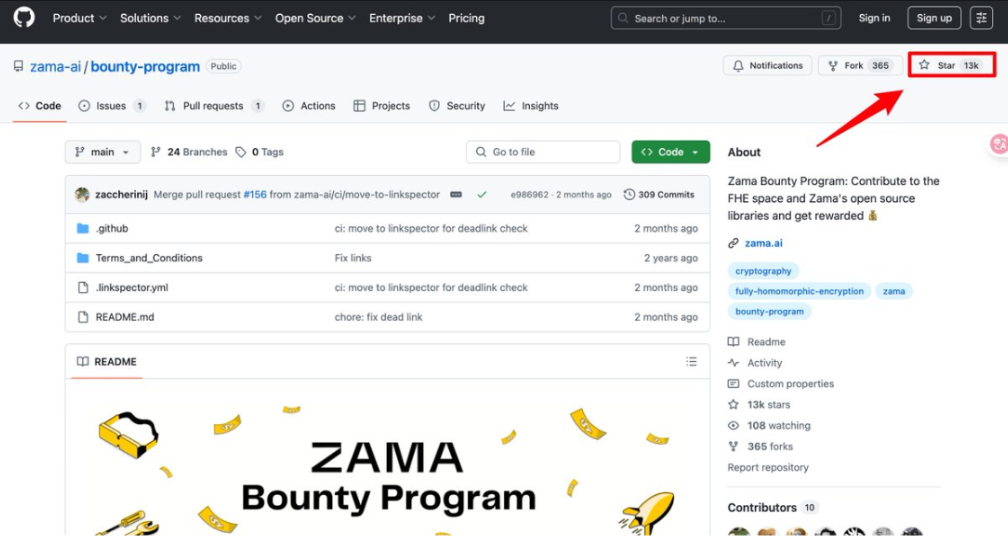Switch to the Code tab
This screenshot has height=542, width=1008.
(40, 105)
